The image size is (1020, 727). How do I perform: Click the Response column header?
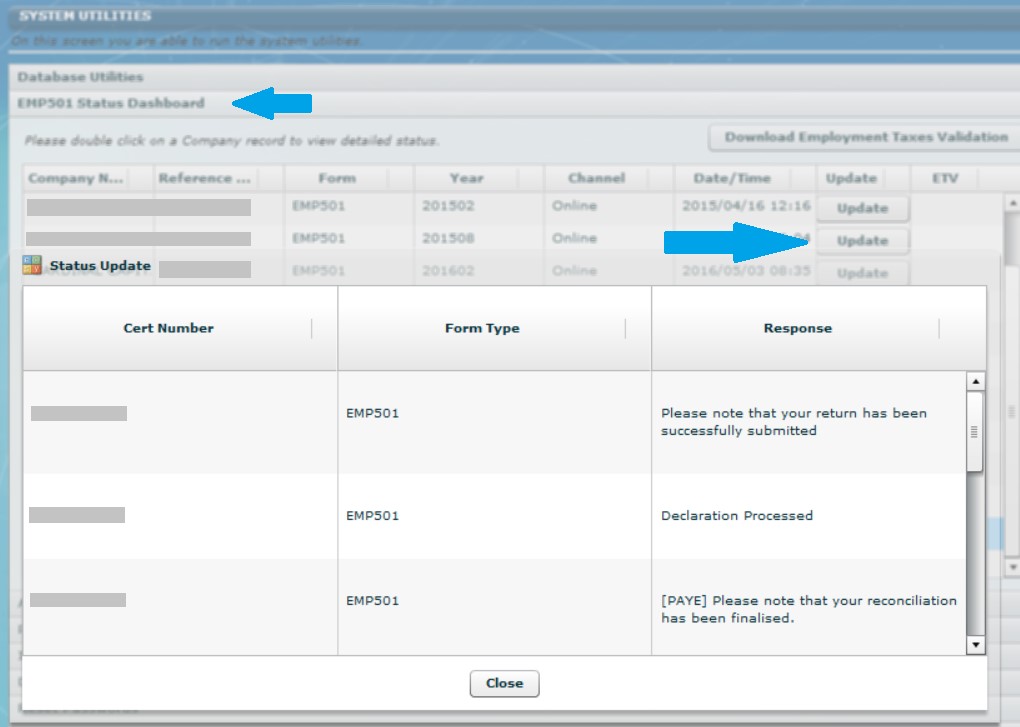click(x=797, y=328)
